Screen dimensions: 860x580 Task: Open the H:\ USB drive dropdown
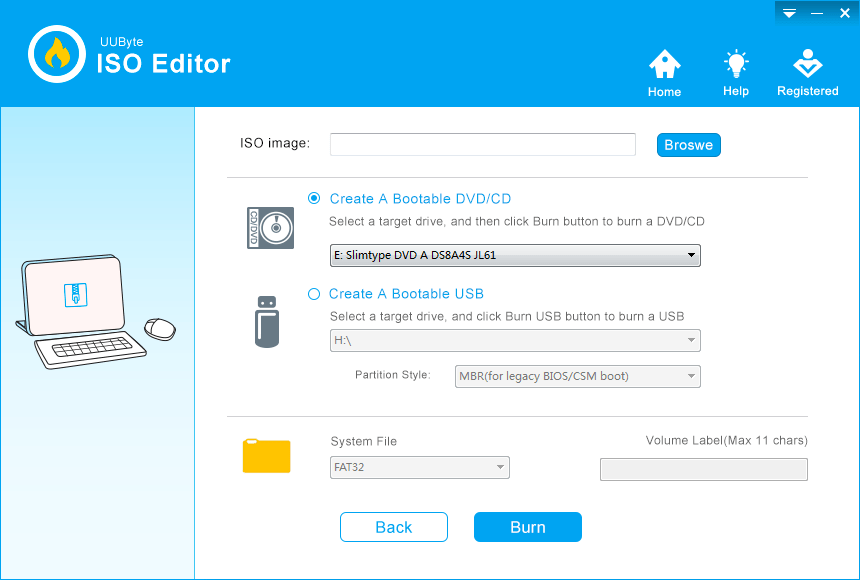[515, 340]
